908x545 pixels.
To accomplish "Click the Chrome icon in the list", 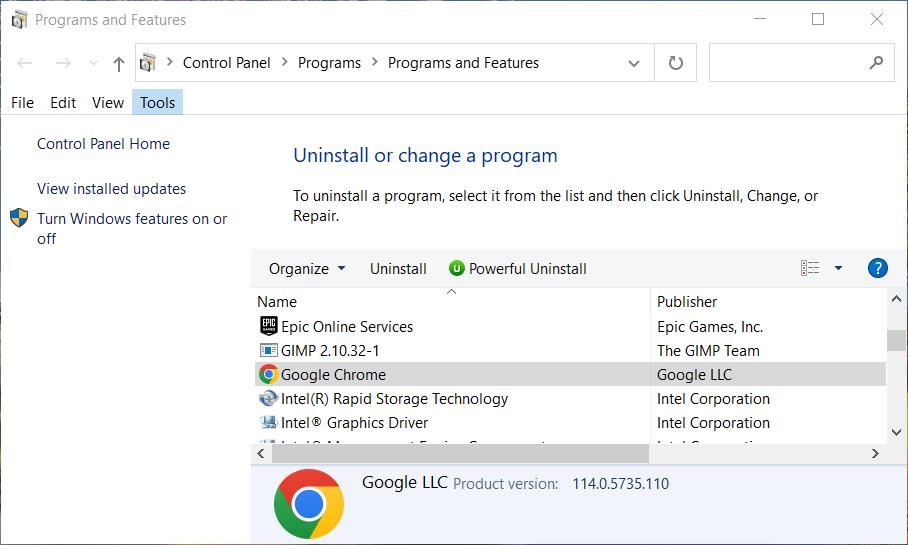I will click(268, 374).
